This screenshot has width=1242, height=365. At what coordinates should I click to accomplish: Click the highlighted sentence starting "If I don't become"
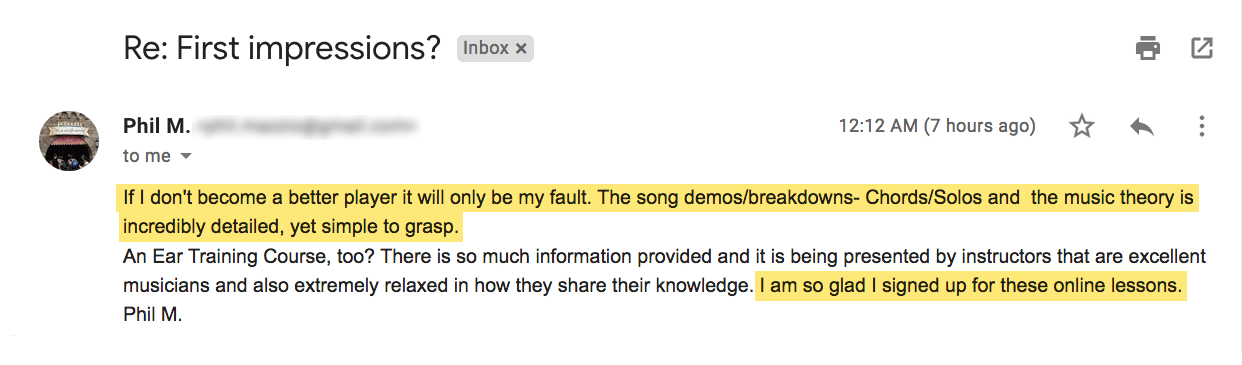tap(354, 198)
